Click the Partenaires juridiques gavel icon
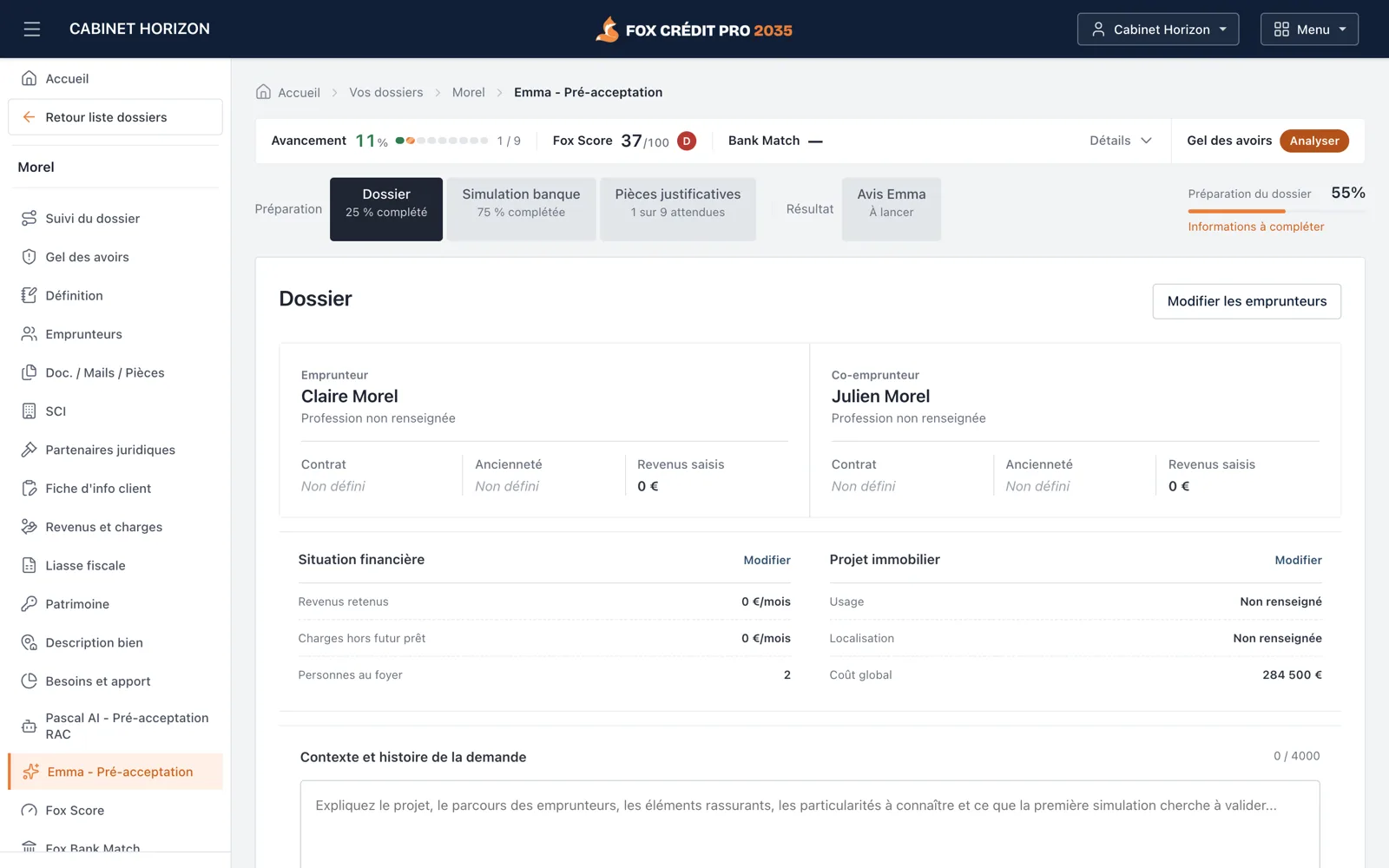 point(29,450)
